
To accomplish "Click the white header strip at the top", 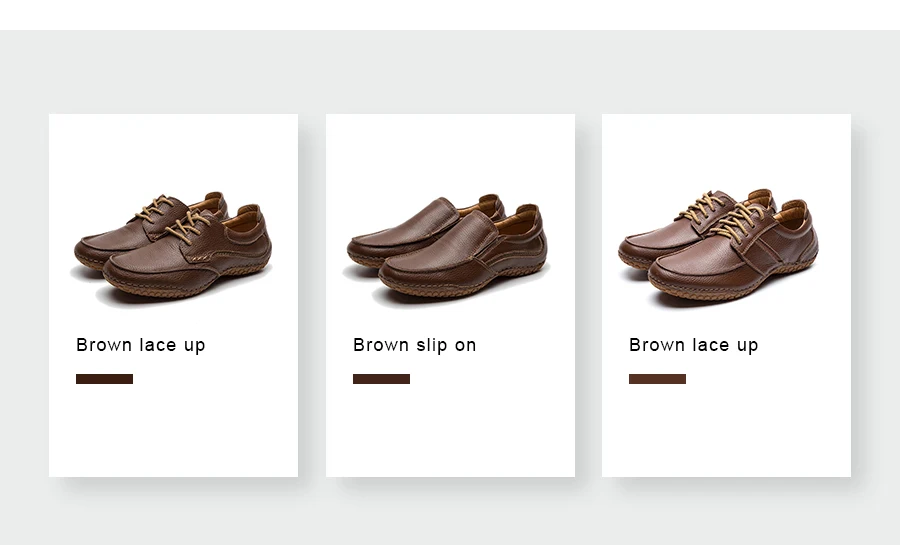I will [450, 15].
